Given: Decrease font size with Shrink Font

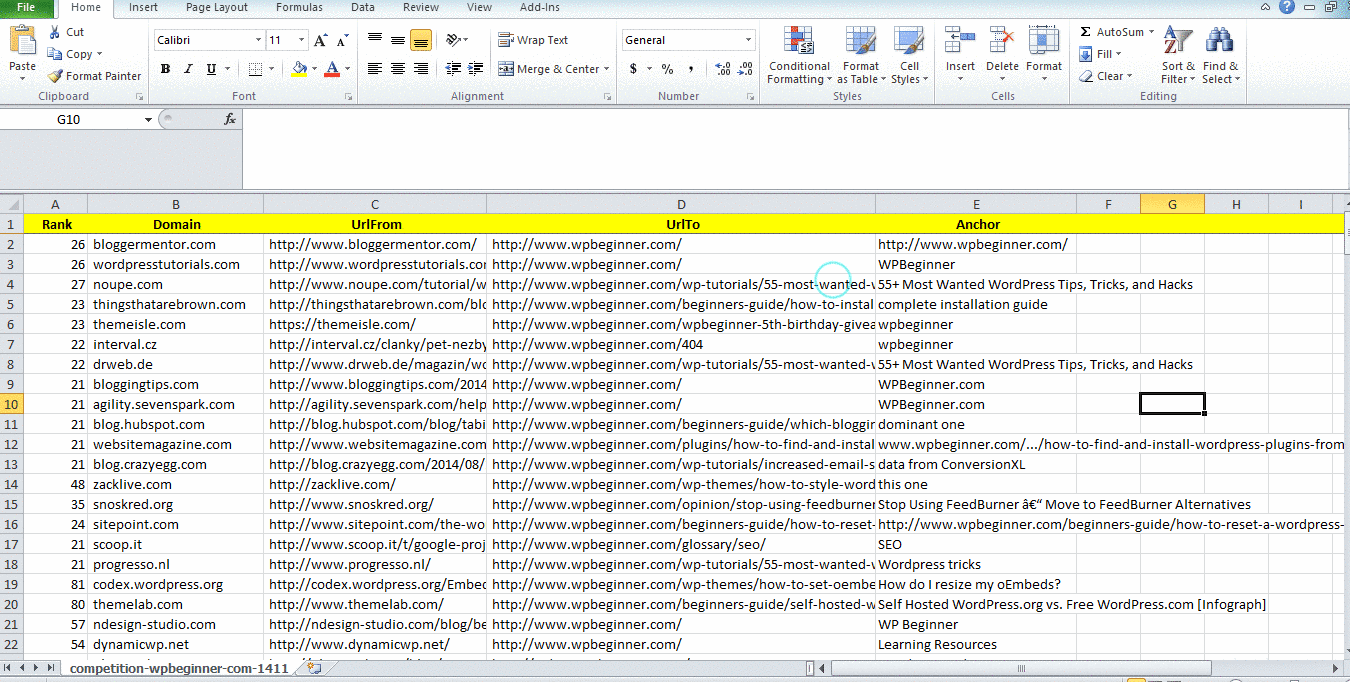Looking at the screenshot, I should [x=342, y=40].
